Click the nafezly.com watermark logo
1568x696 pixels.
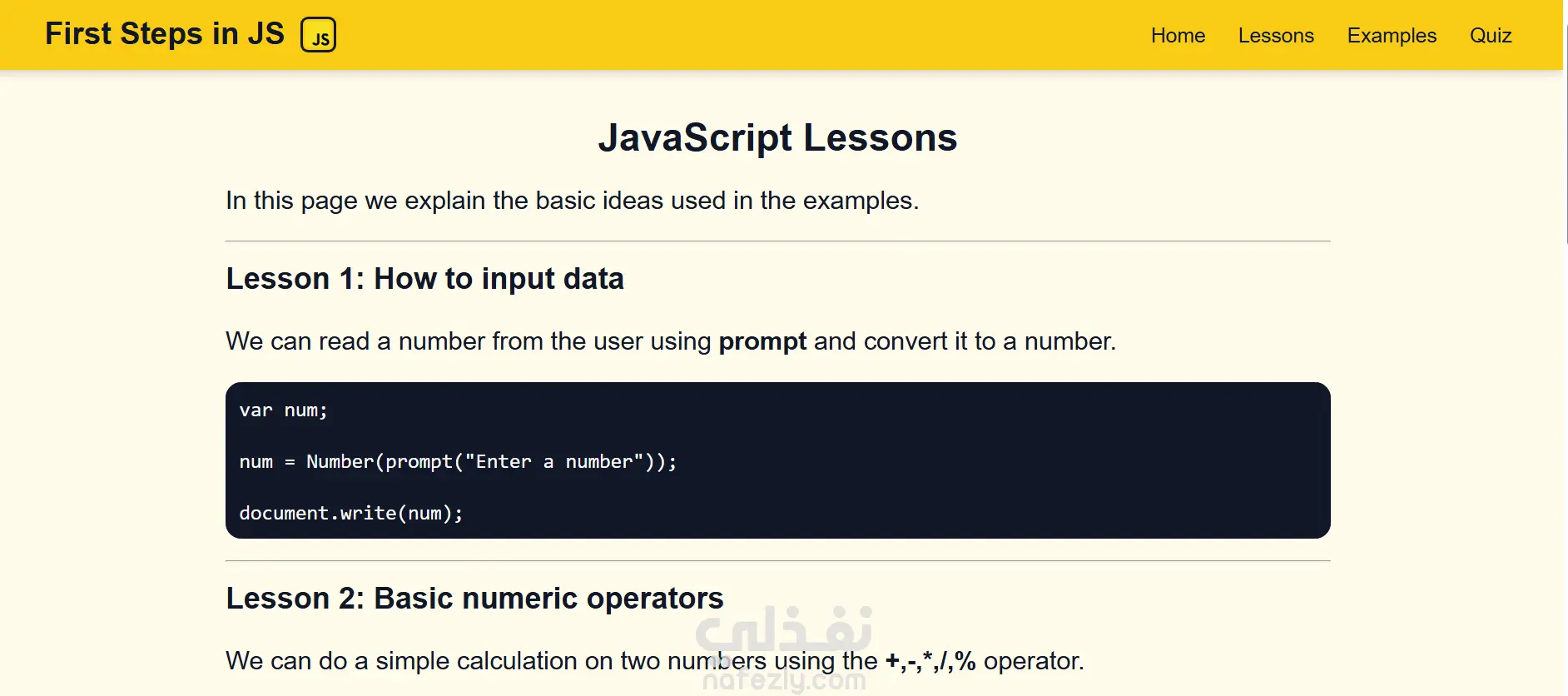point(784,649)
